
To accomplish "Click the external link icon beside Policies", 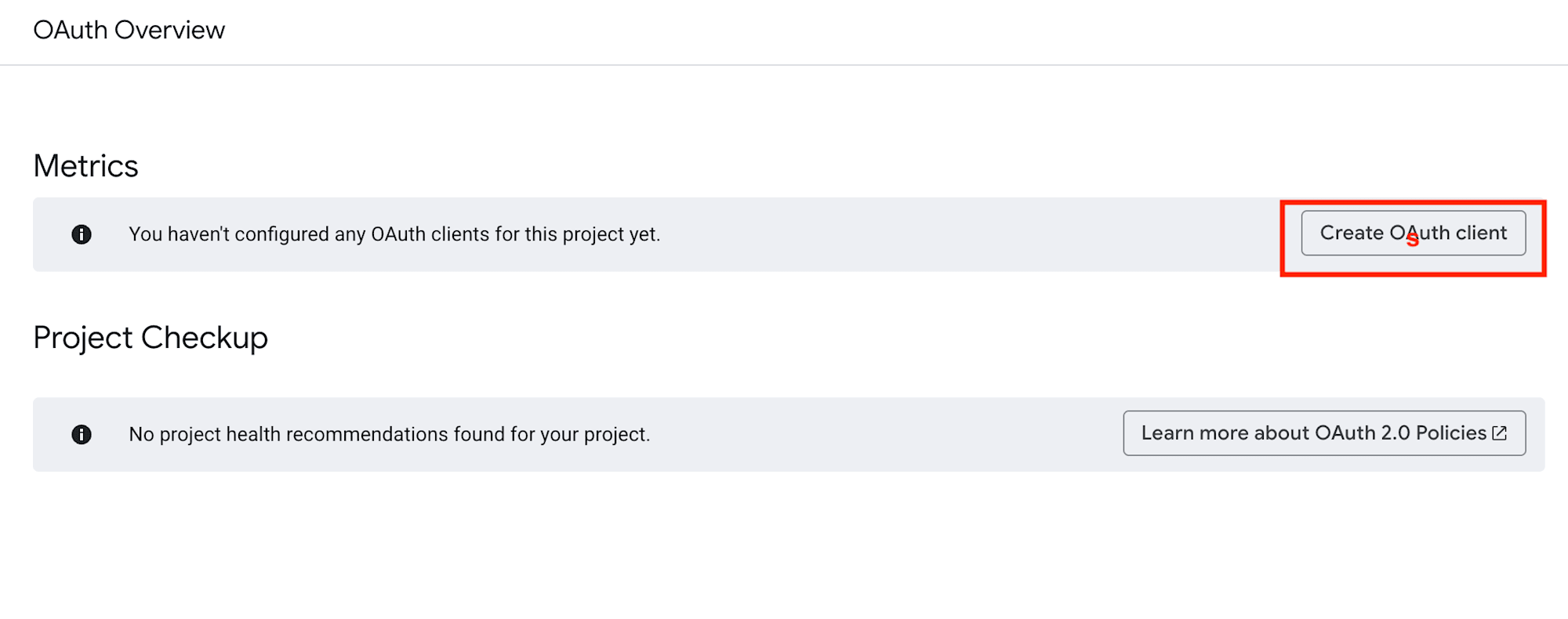I will coord(1500,433).
